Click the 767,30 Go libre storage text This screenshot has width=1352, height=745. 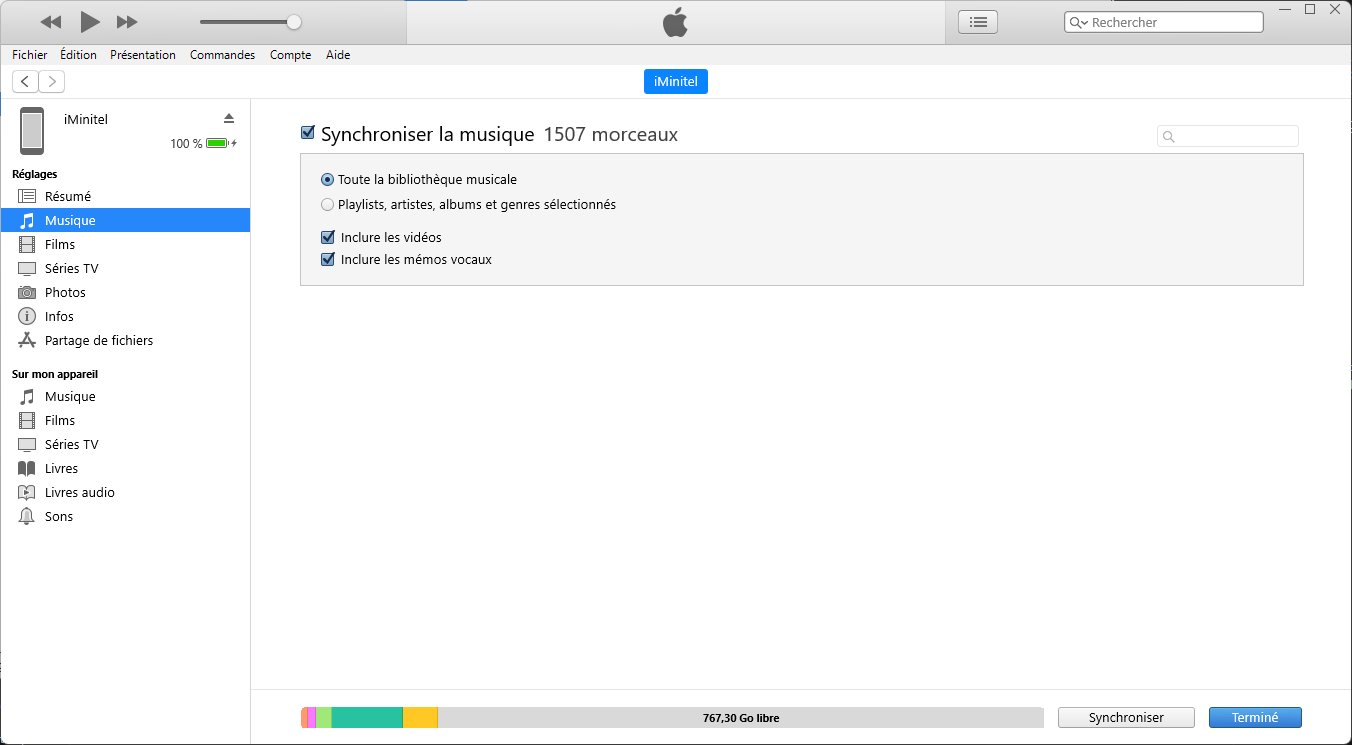[x=741, y=718]
